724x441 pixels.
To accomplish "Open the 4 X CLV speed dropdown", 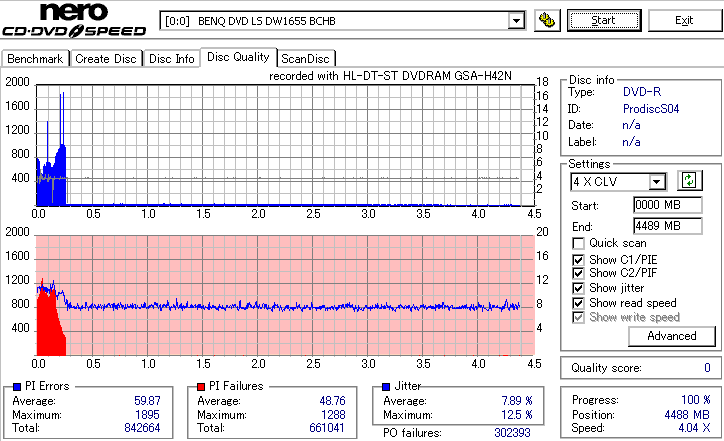I will [x=656, y=181].
